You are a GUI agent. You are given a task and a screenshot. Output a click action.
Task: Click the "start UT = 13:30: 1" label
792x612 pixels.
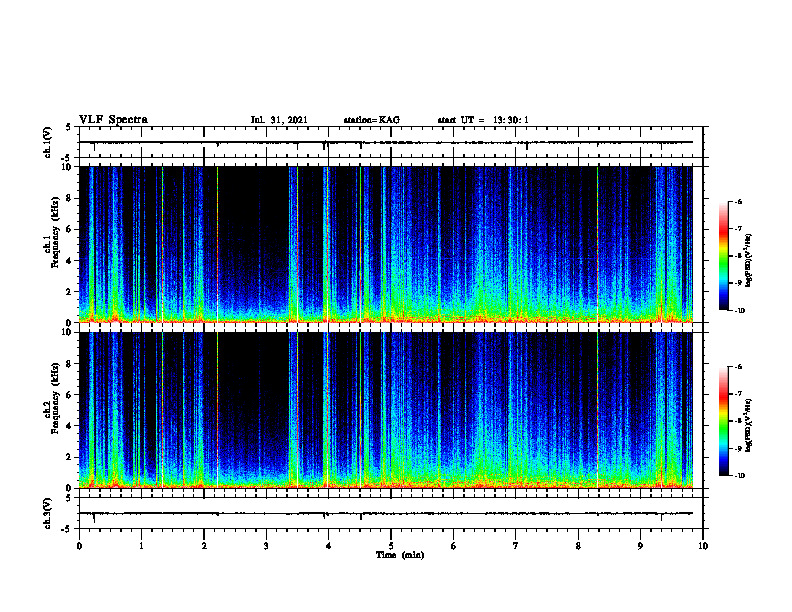point(483,120)
